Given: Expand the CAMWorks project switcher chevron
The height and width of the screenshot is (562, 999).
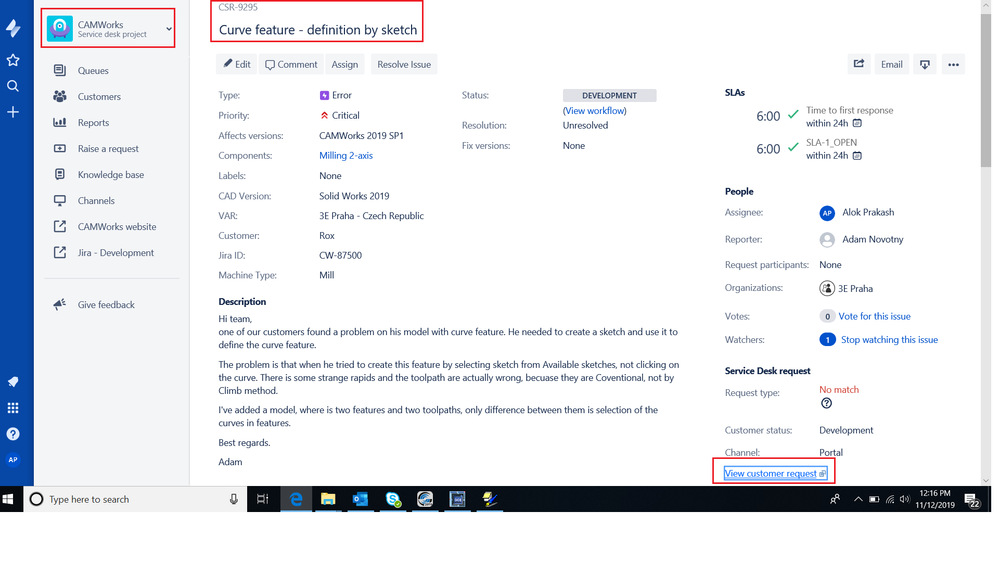Looking at the screenshot, I should pyautogui.click(x=169, y=29).
